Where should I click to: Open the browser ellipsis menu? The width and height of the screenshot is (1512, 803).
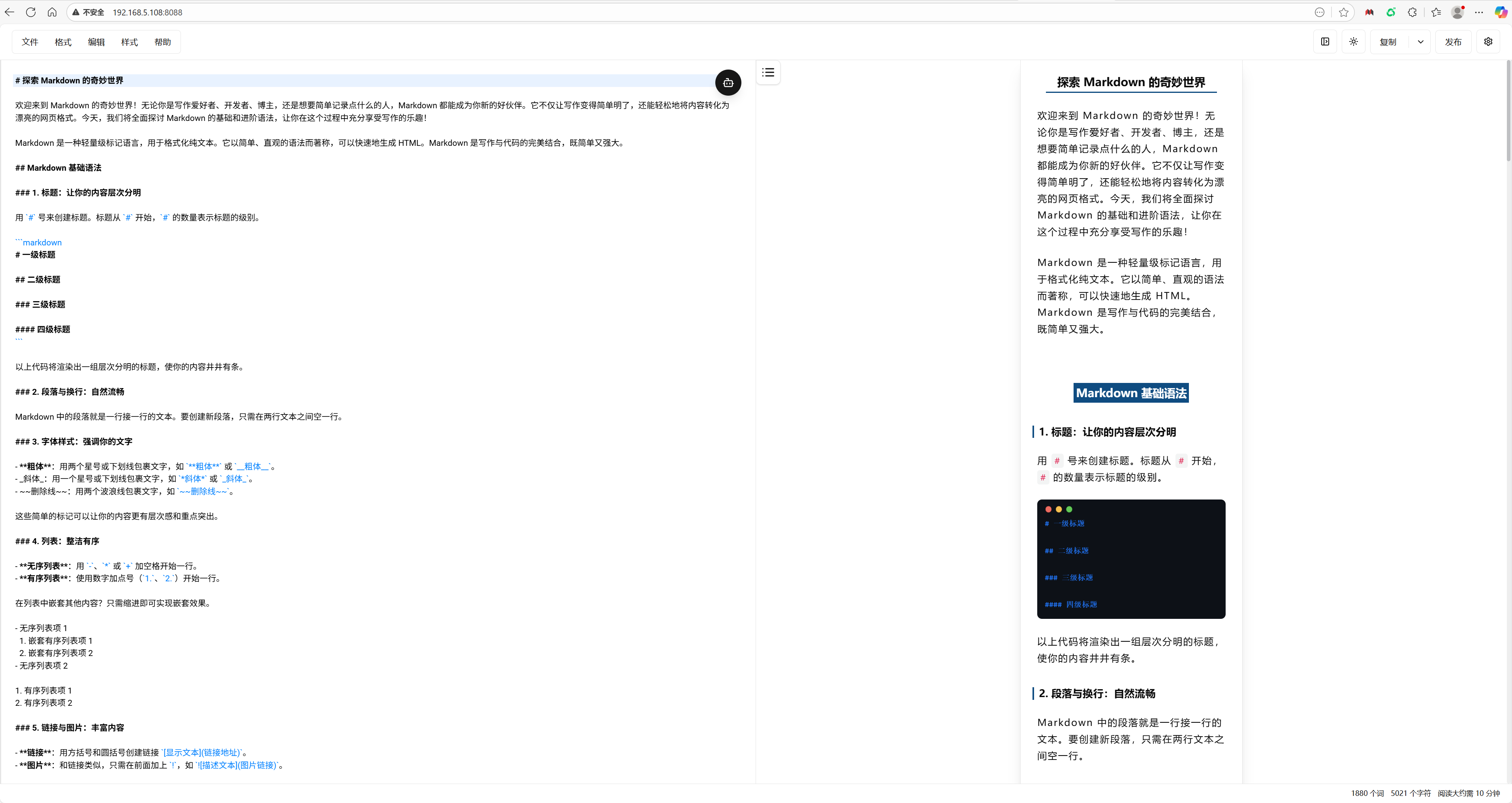(1479, 12)
